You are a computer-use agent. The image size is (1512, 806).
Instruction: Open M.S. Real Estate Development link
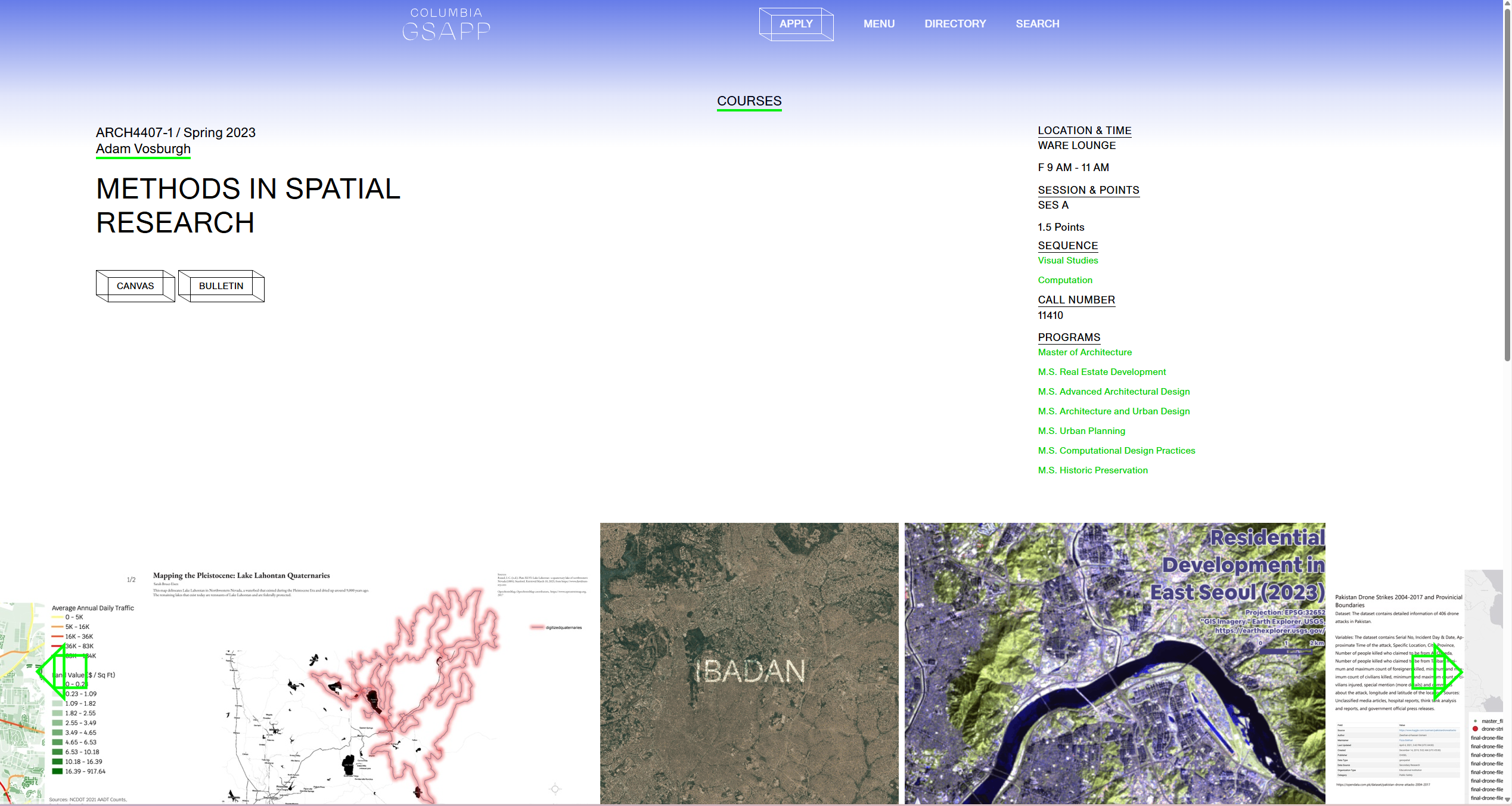click(1102, 372)
